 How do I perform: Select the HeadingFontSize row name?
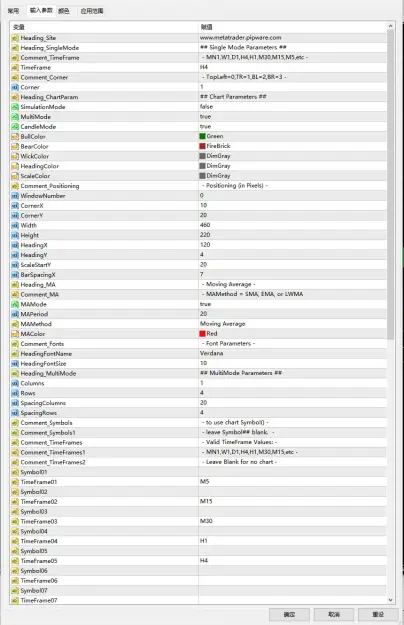click(x=43, y=364)
